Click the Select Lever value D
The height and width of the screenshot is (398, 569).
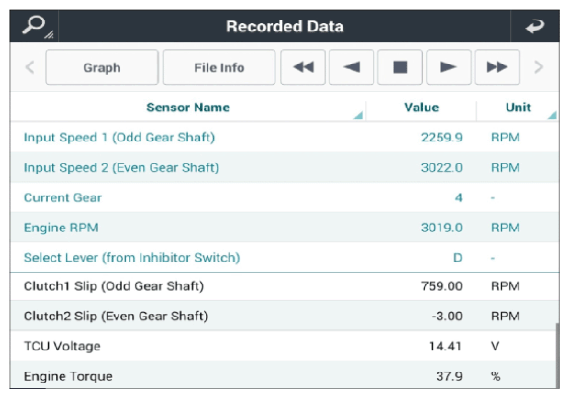point(458,258)
